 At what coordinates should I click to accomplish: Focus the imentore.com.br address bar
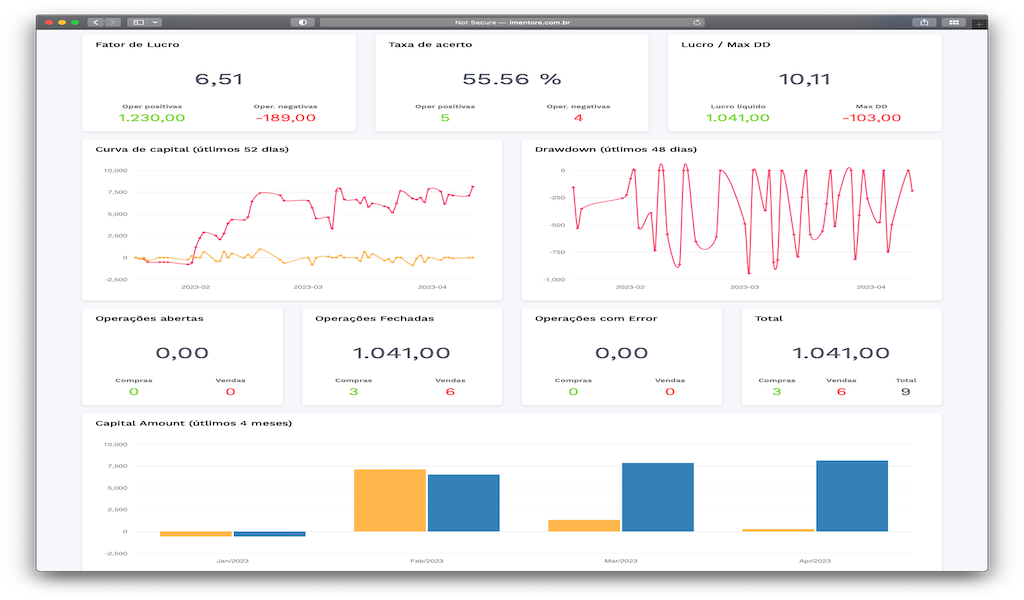click(512, 22)
